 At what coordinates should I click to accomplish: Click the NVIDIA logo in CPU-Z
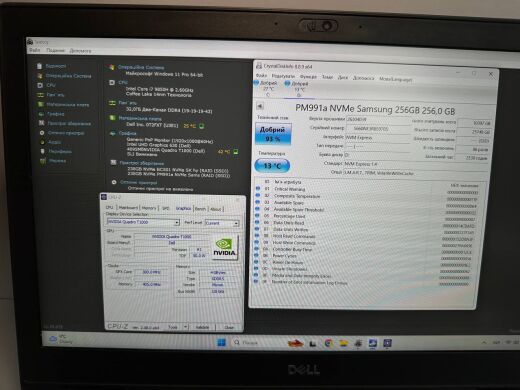click(x=225, y=248)
